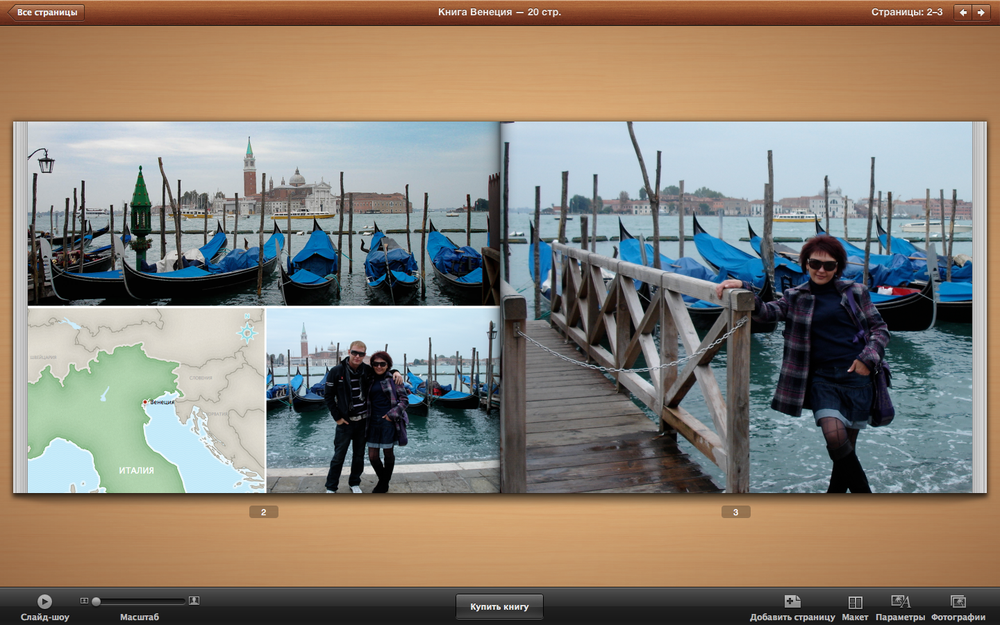Click the small zoom-out icon beside the slider
Image resolution: width=1000 pixels, height=625 pixels.
tap(84, 601)
